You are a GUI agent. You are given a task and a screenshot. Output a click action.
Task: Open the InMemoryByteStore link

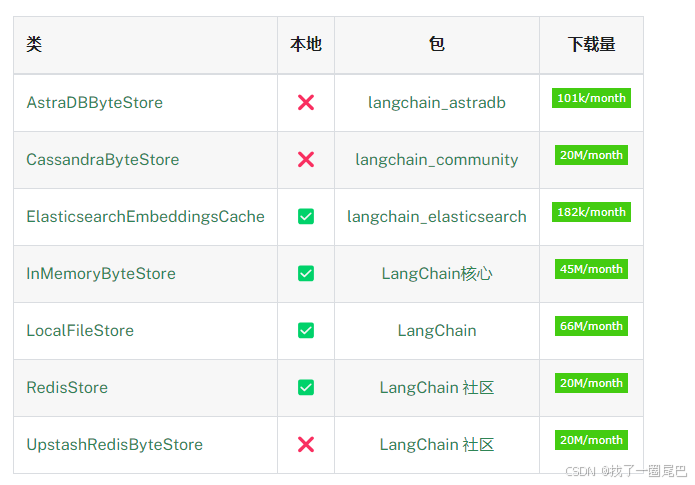click(x=101, y=274)
